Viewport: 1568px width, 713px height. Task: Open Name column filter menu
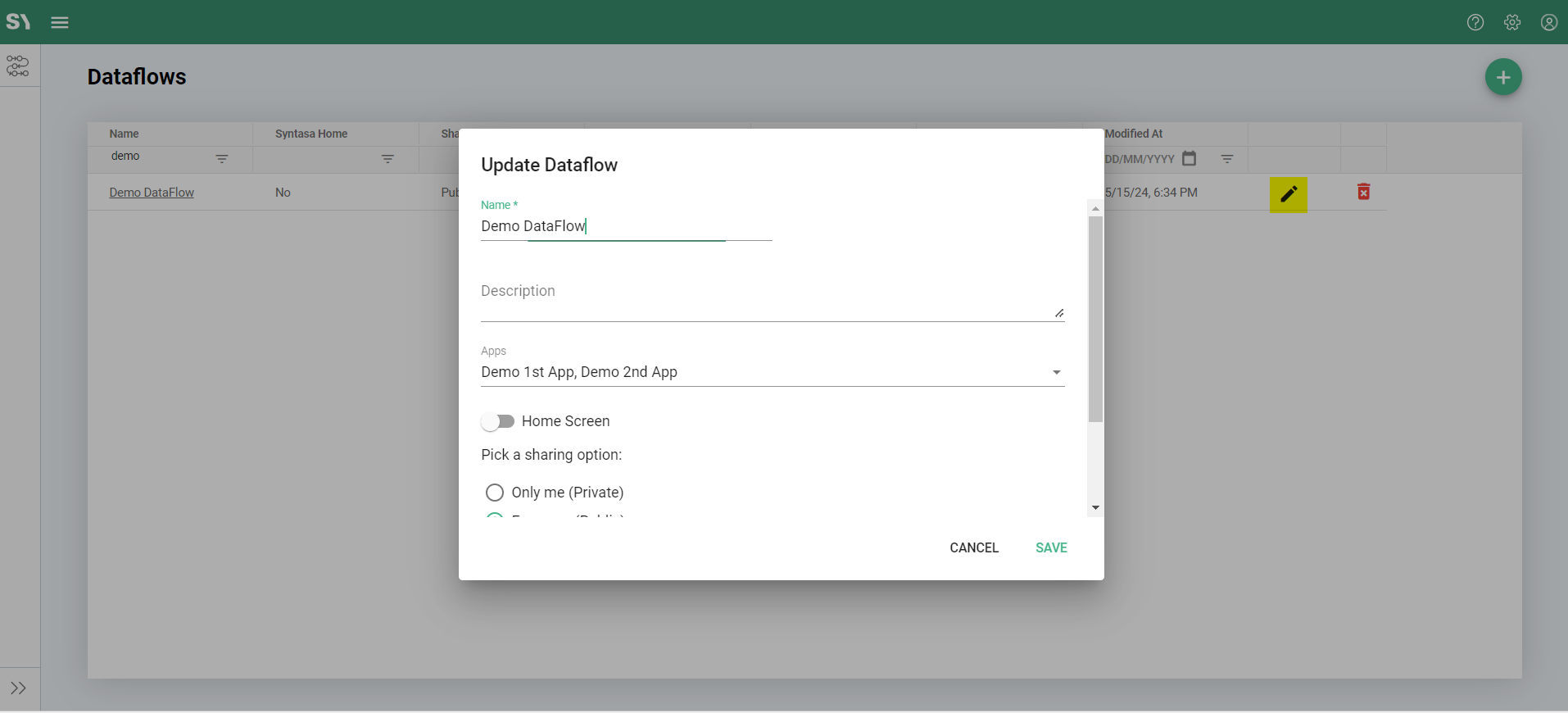click(x=222, y=158)
